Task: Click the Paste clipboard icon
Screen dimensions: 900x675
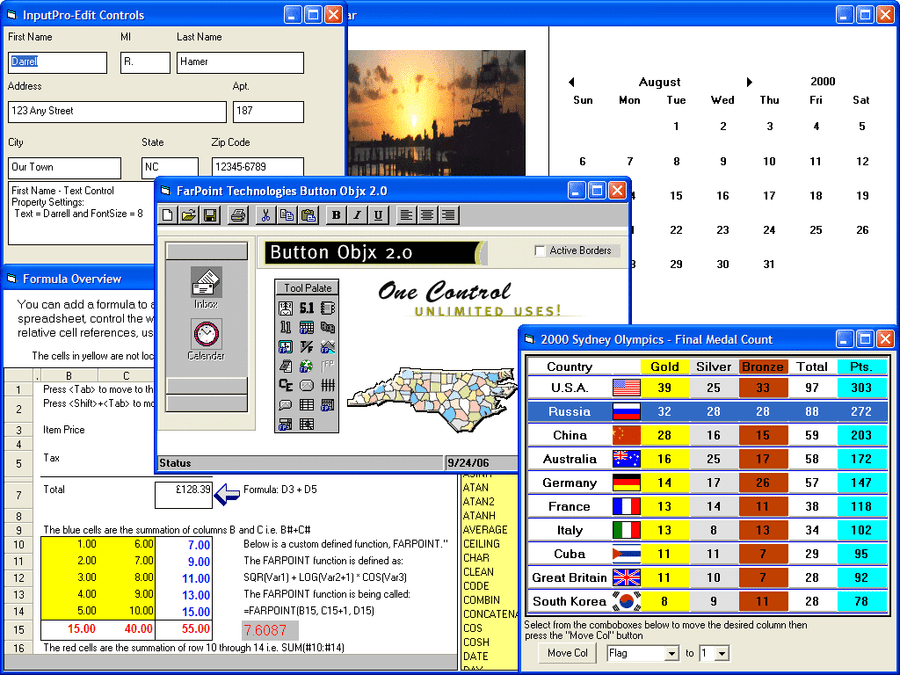Action: tap(308, 215)
